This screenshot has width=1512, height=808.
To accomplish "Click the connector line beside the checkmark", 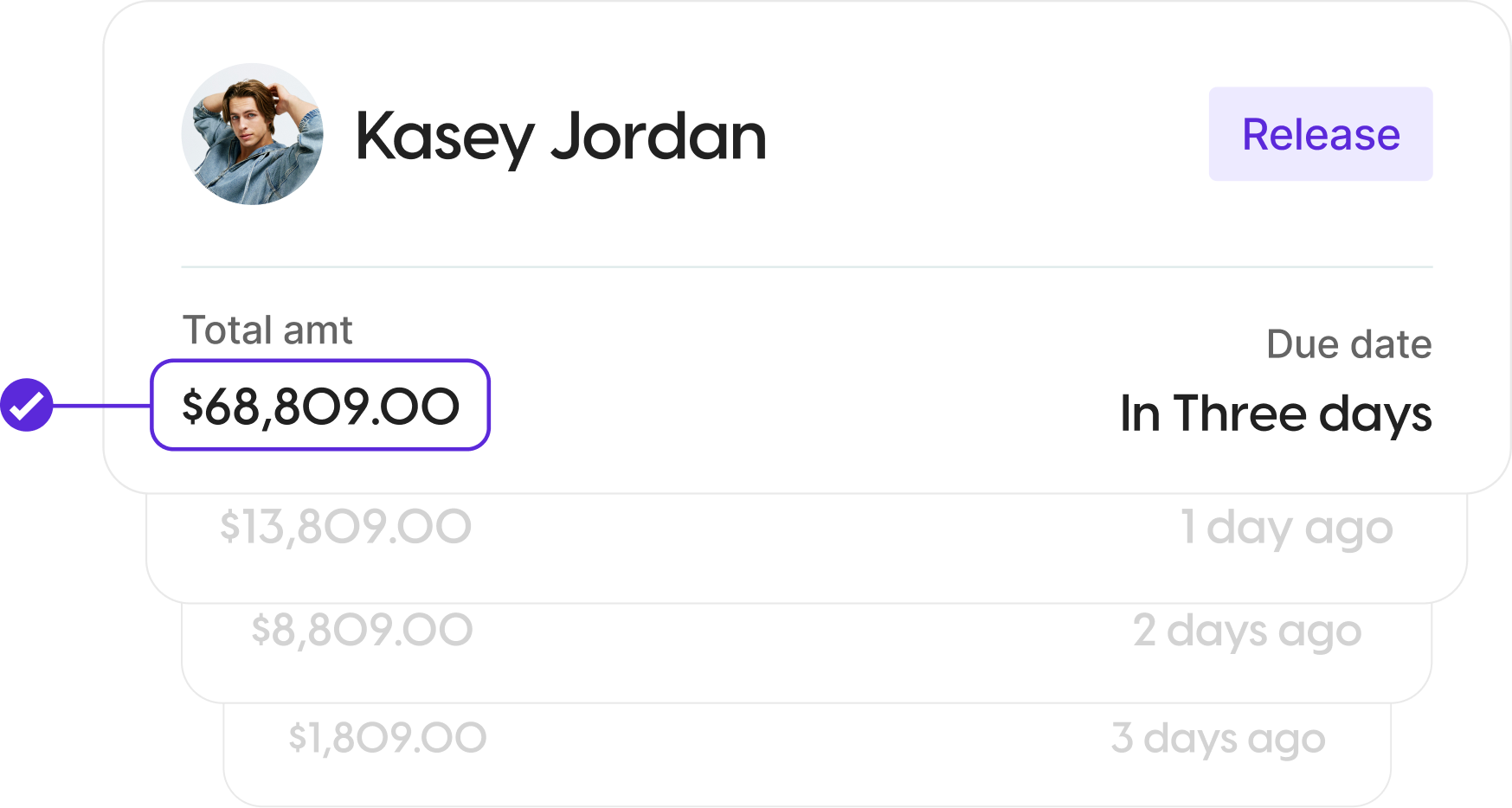I will [x=102, y=405].
